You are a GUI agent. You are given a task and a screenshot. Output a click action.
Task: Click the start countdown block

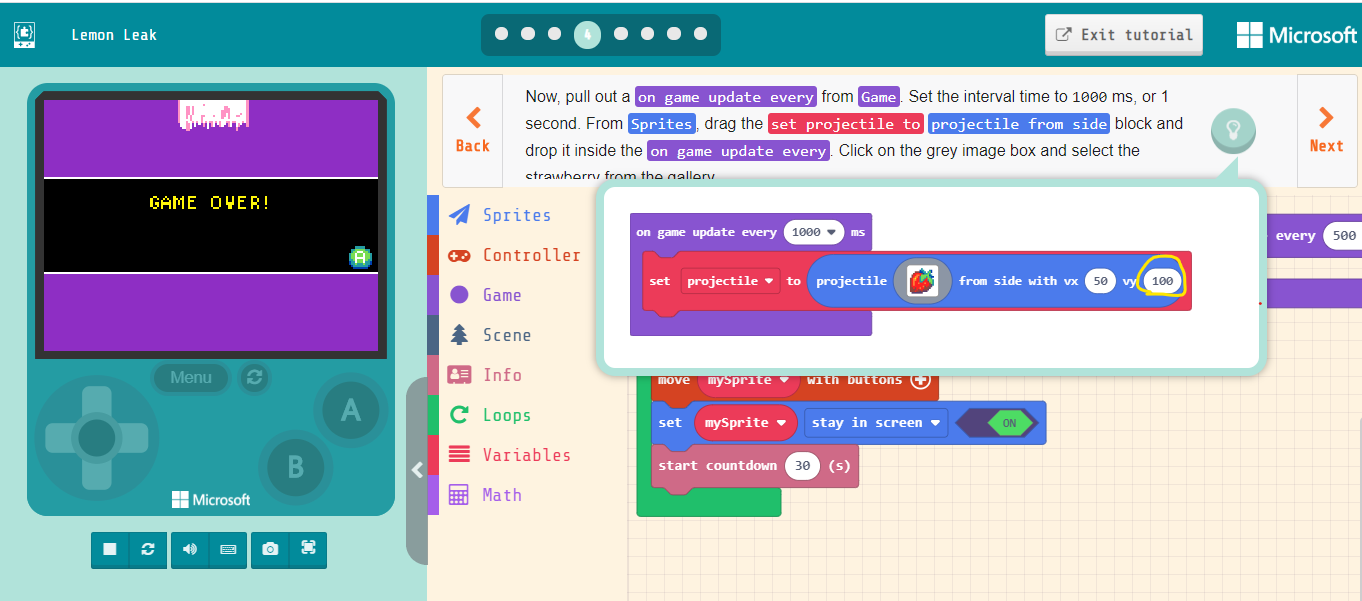755,466
